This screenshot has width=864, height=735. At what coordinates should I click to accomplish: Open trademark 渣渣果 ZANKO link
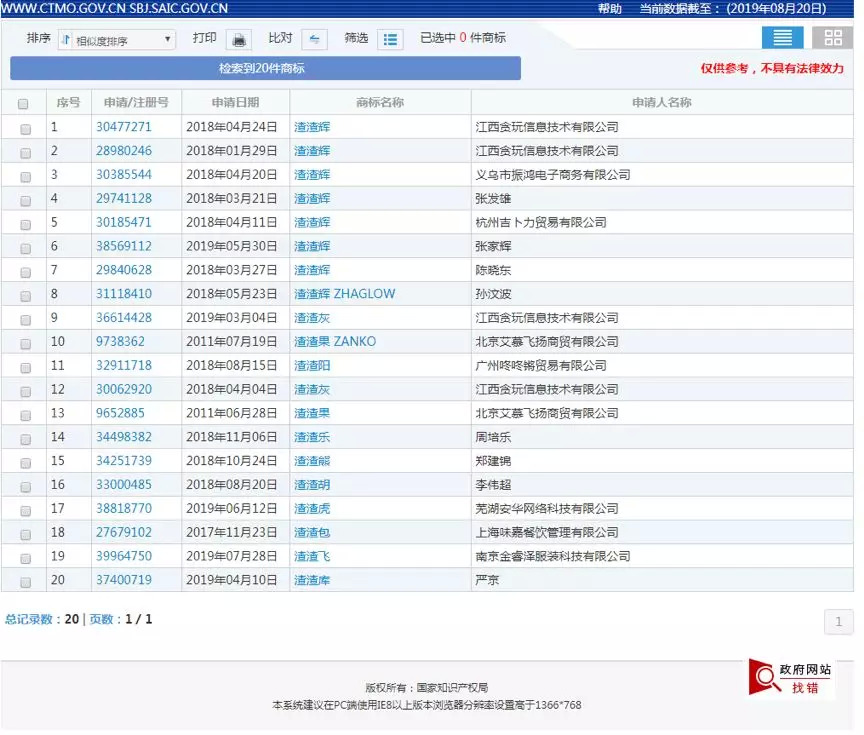[335, 342]
